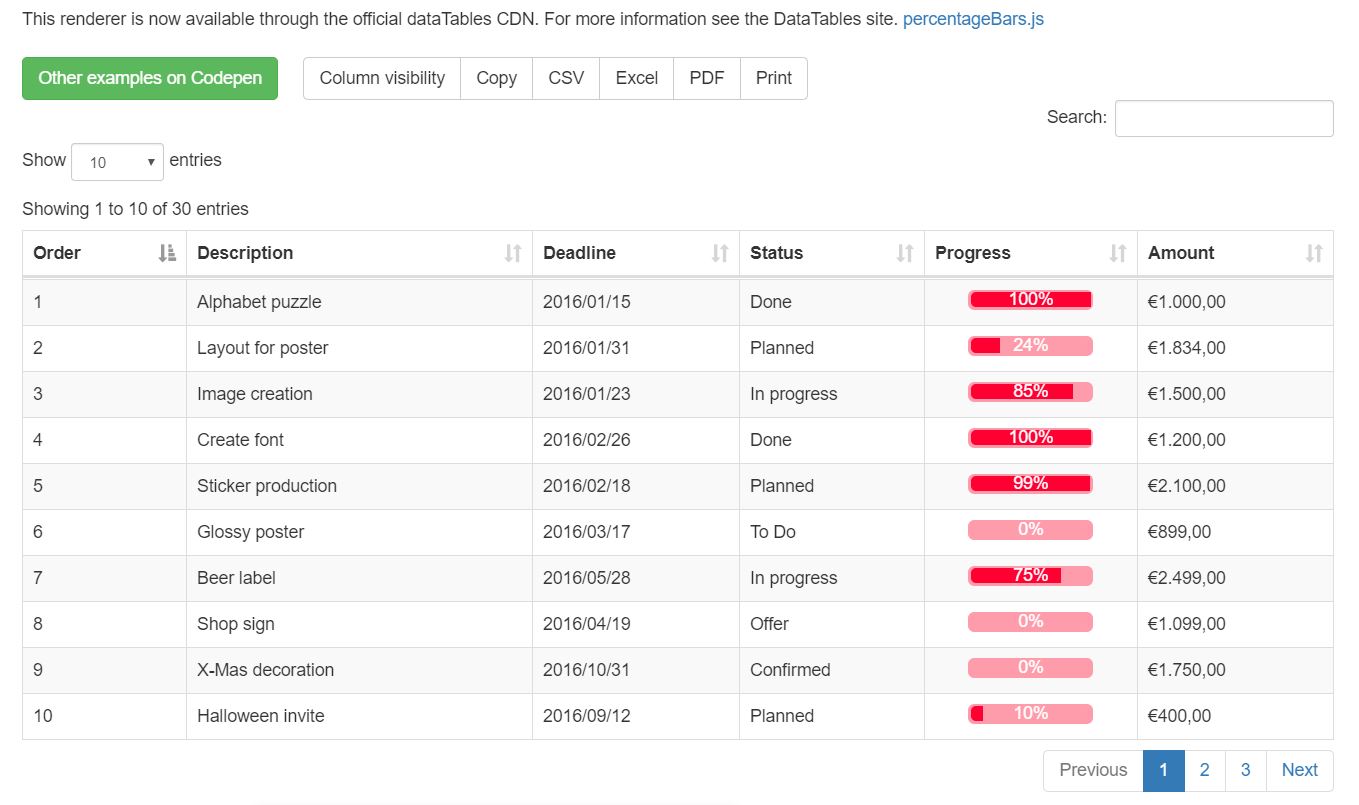Go to page 3 of the table
This screenshot has width=1359, height=805.
coord(1245,770)
